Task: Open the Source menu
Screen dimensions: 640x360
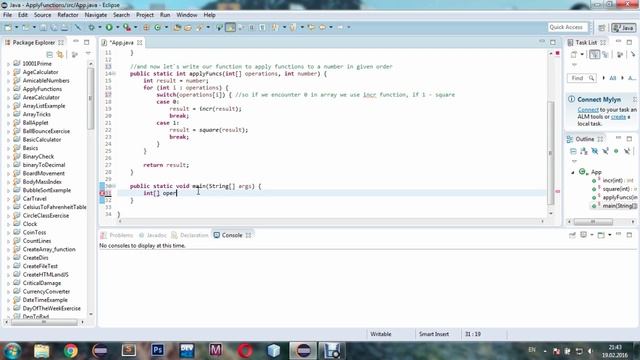Action: click(x=42, y=15)
